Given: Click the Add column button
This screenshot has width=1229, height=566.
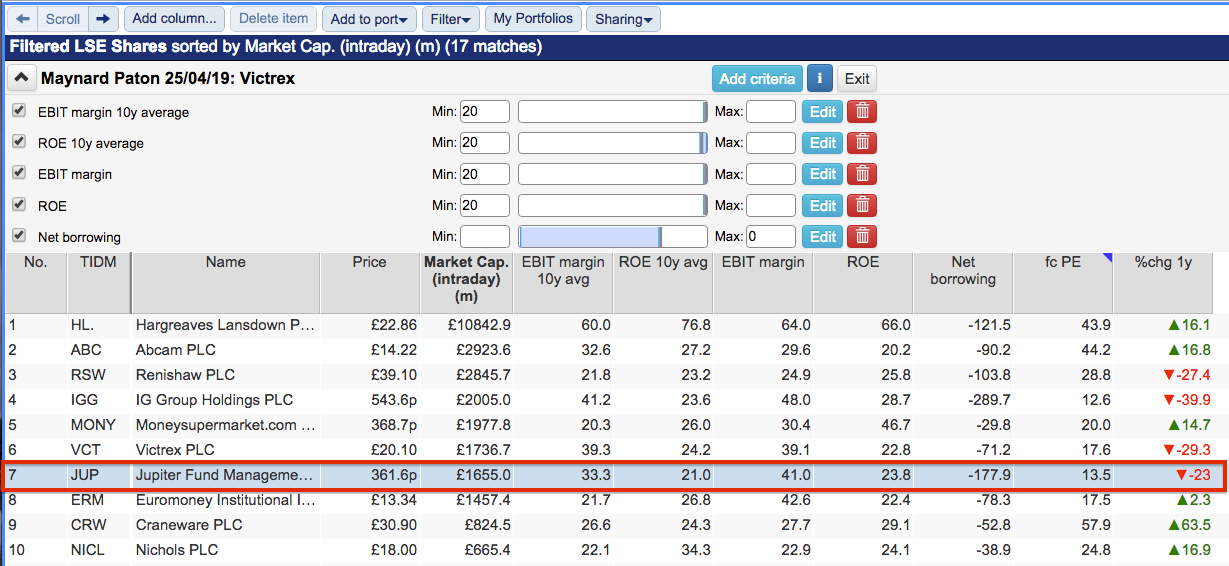Looking at the screenshot, I should [175, 18].
